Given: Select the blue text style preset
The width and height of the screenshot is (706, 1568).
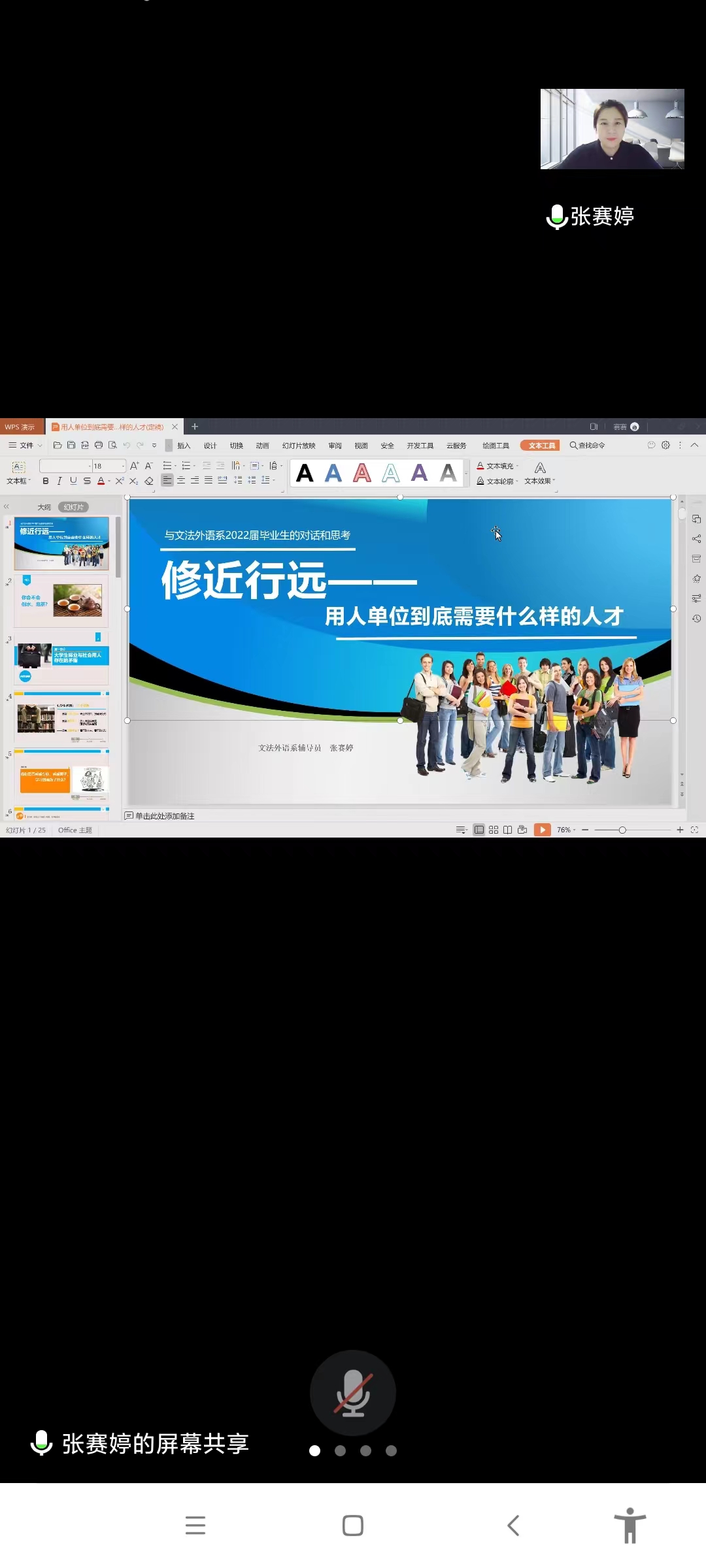Looking at the screenshot, I should click(333, 473).
